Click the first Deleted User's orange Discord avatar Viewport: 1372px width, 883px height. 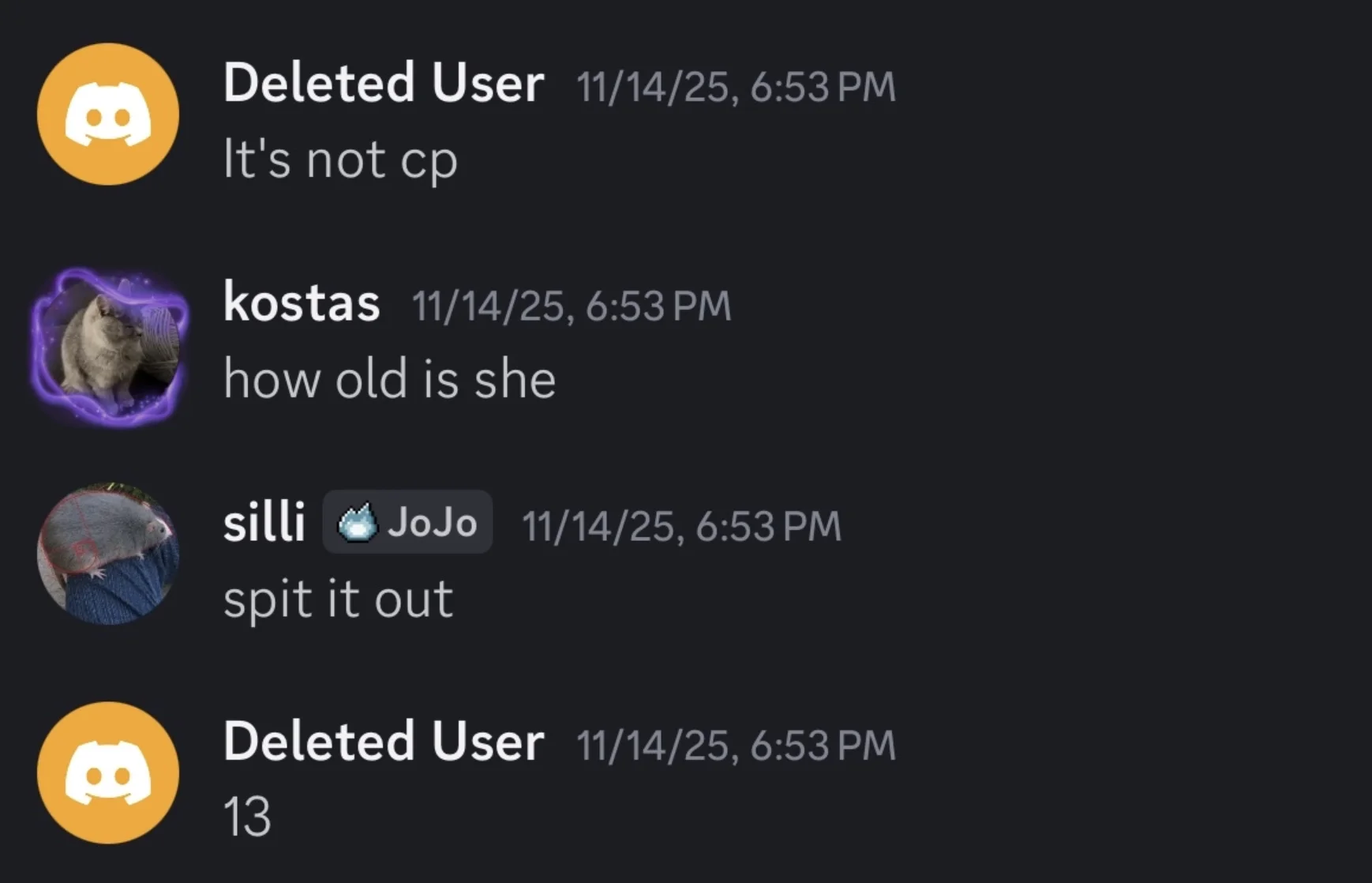(x=108, y=115)
